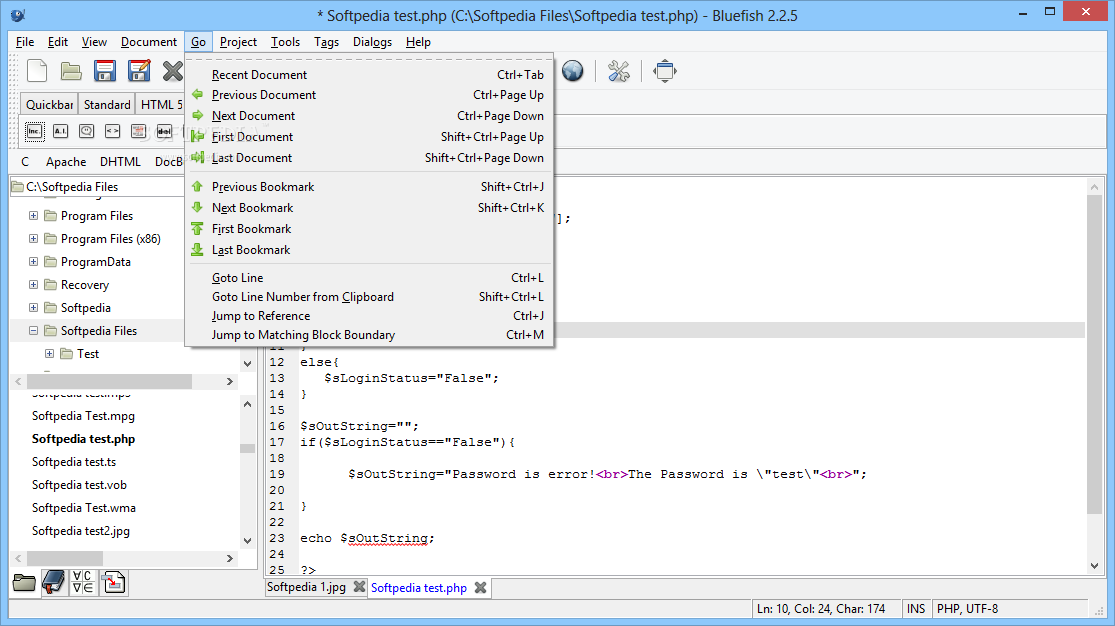Open the Dialogs menu
The height and width of the screenshot is (626, 1115).
(x=373, y=42)
